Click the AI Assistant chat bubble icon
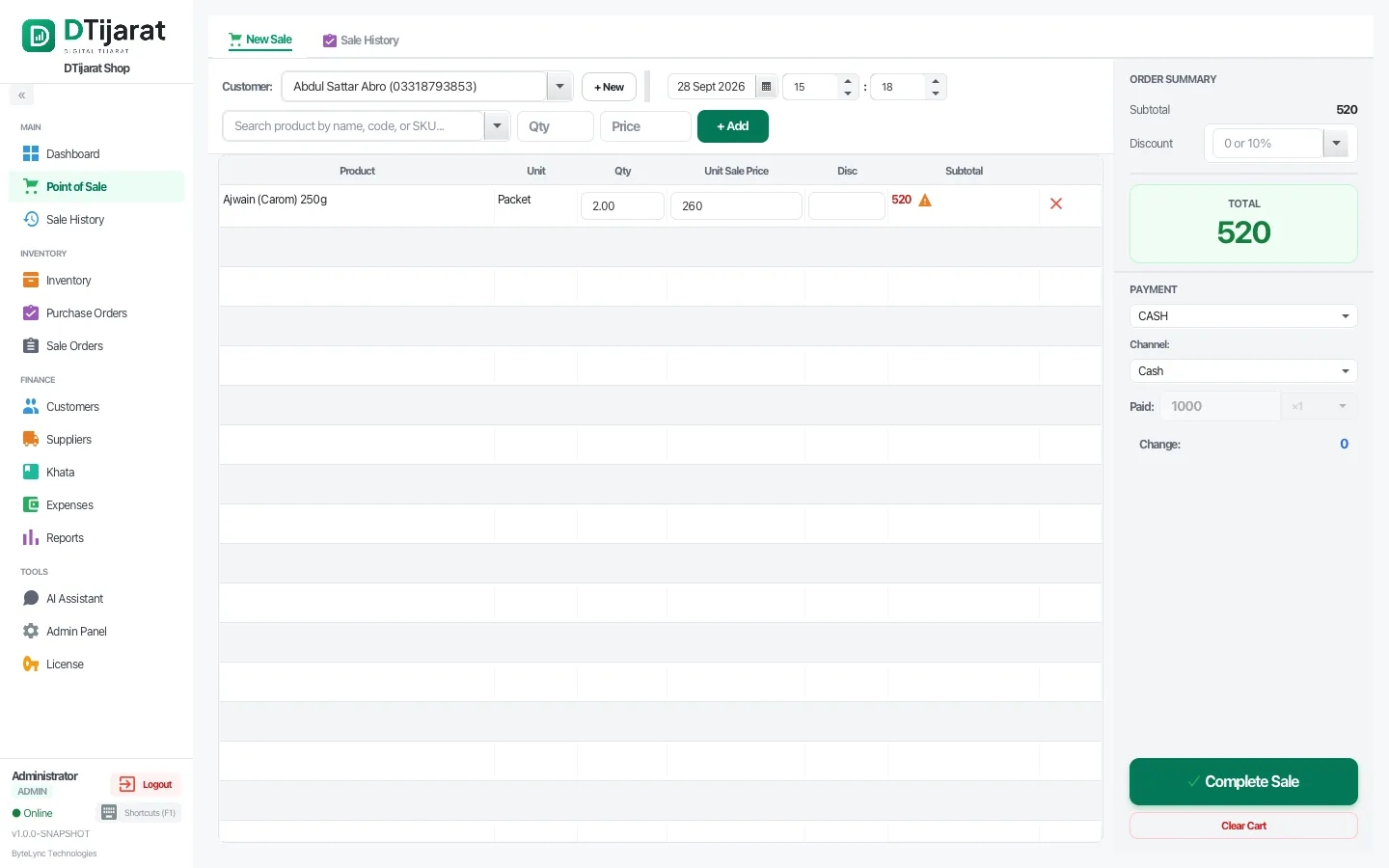The width and height of the screenshot is (1389, 868). coord(31,598)
